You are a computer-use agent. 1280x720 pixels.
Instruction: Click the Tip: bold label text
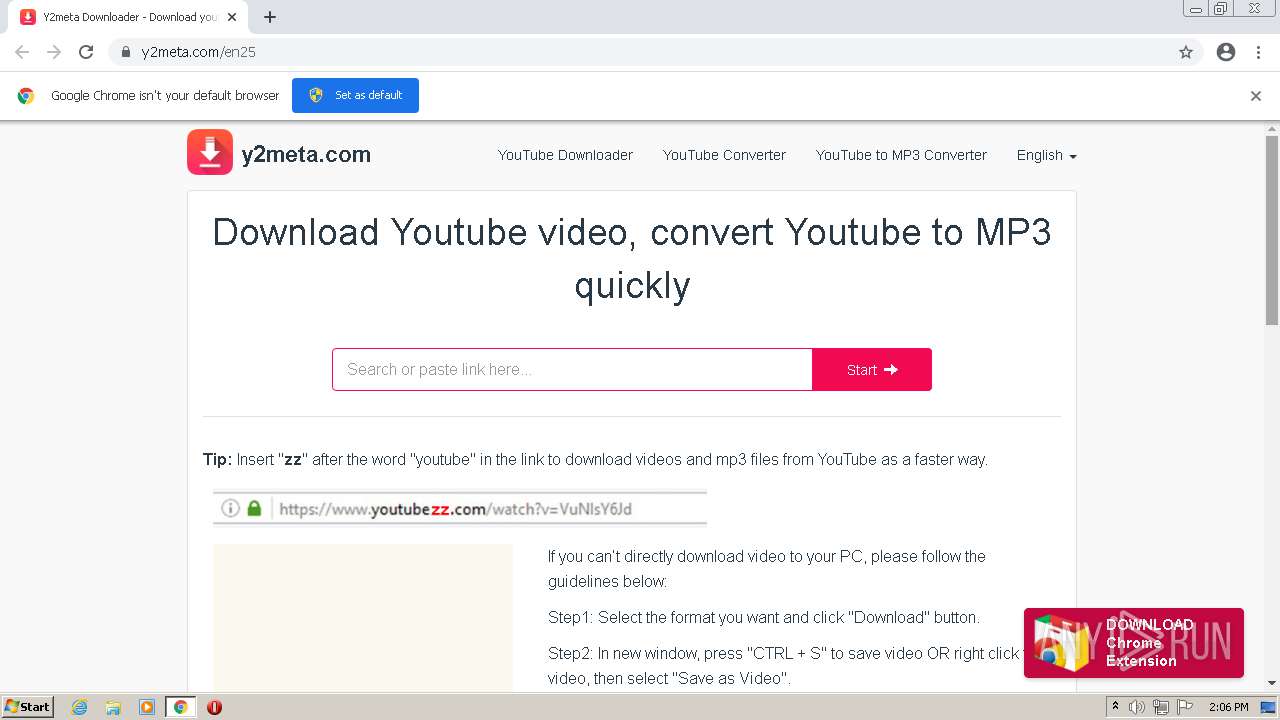tap(217, 460)
